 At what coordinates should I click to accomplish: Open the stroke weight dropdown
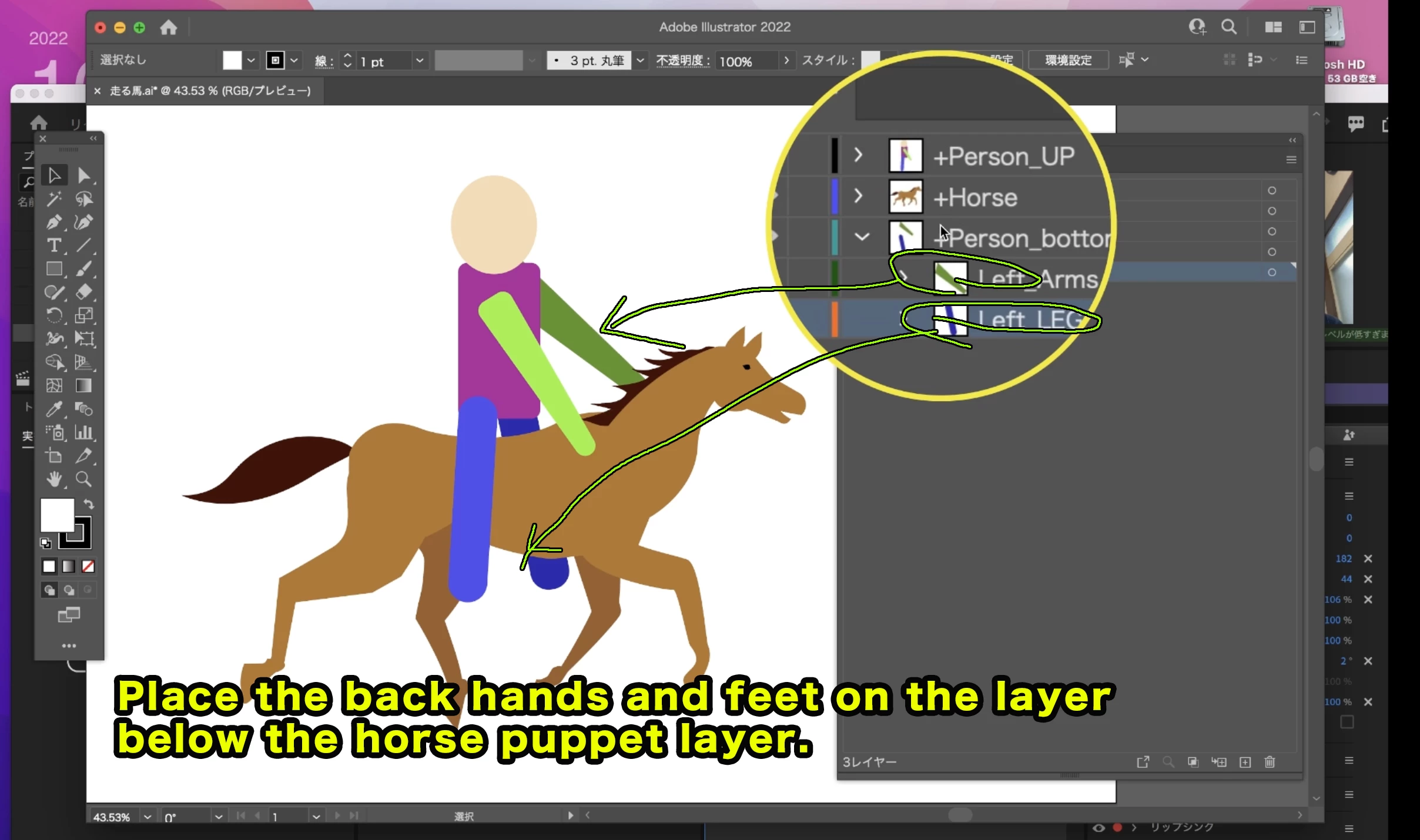(420, 61)
